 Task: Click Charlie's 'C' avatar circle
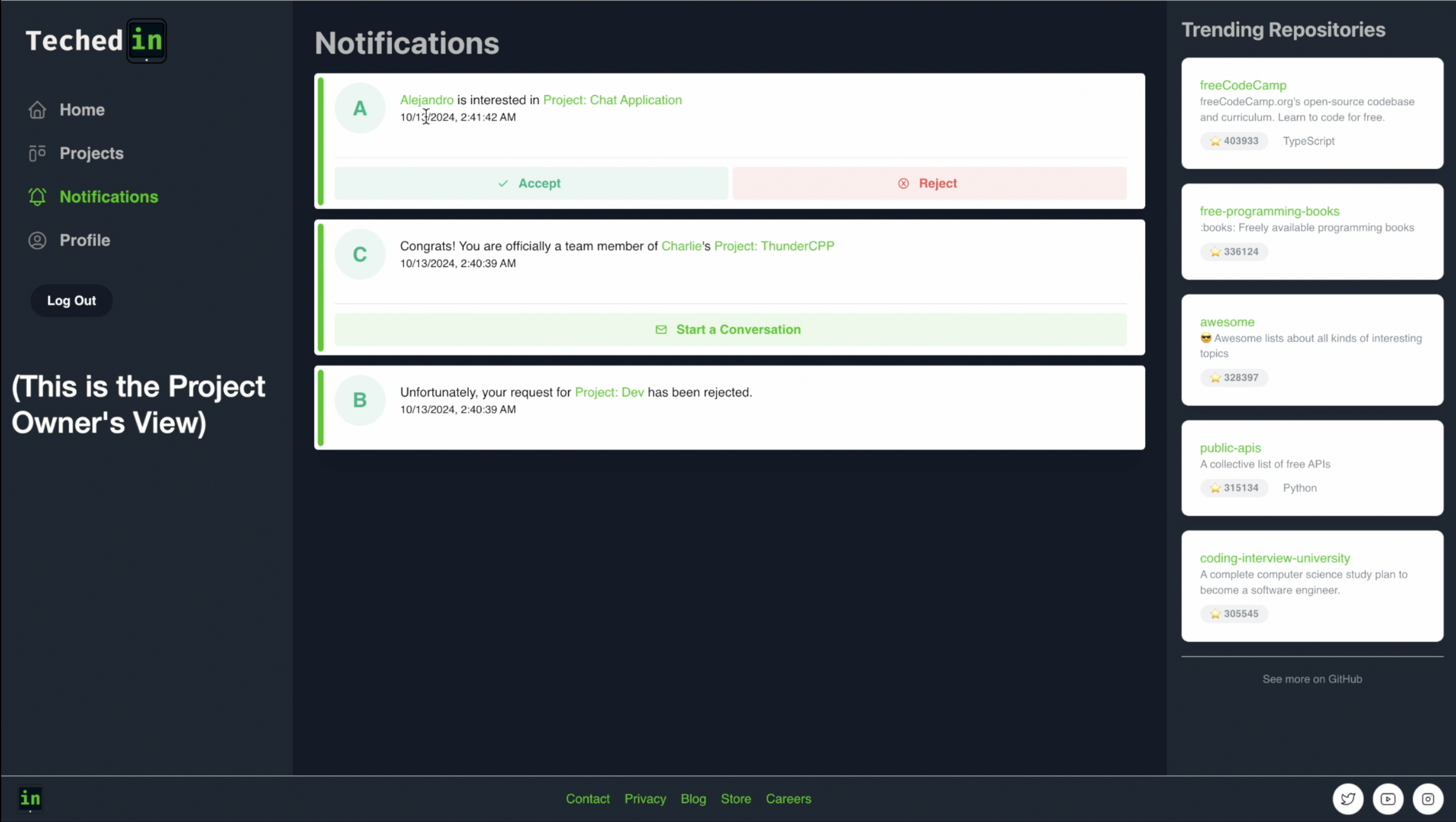click(360, 254)
